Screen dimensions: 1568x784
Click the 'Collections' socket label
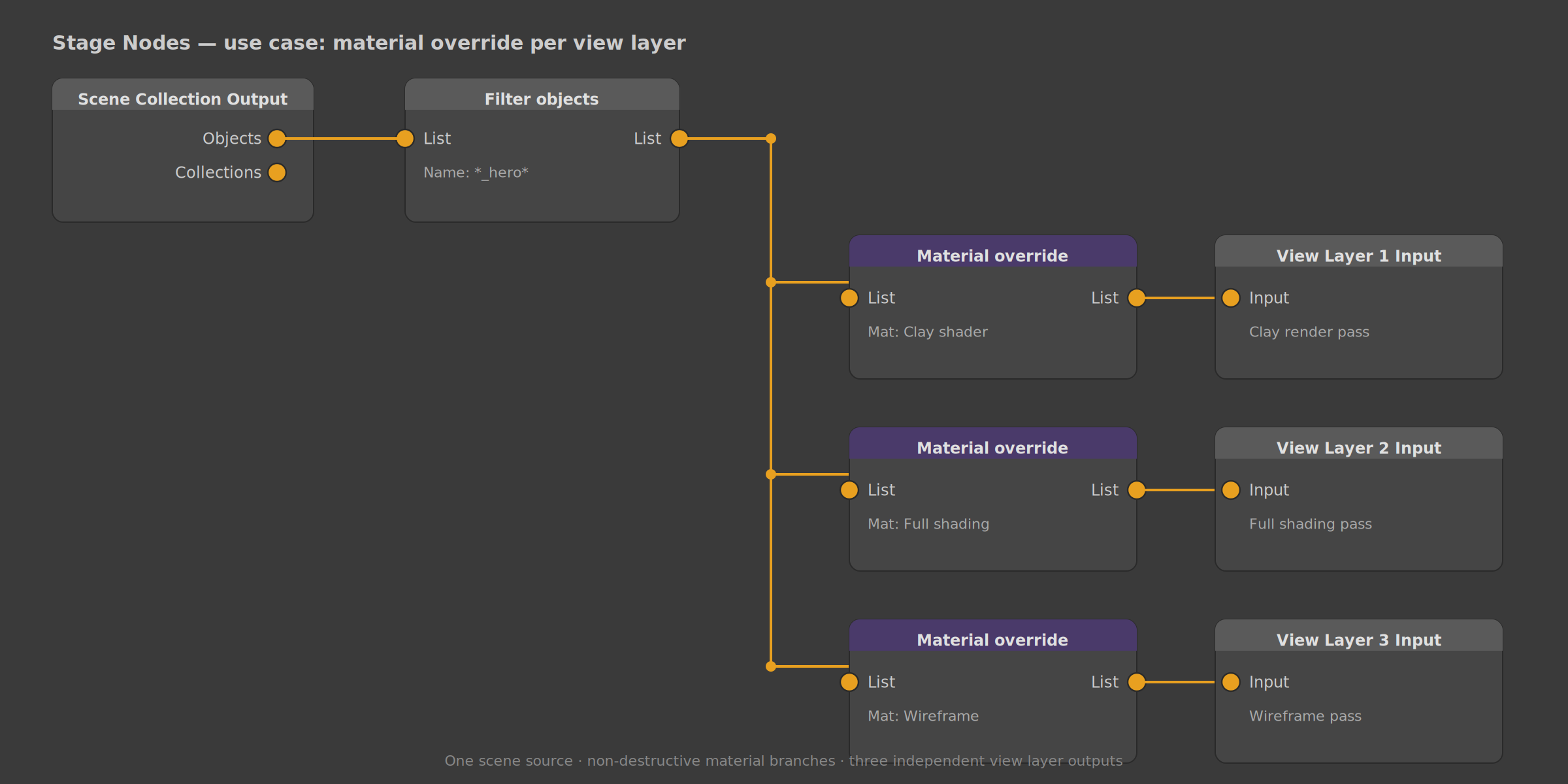[218, 172]
